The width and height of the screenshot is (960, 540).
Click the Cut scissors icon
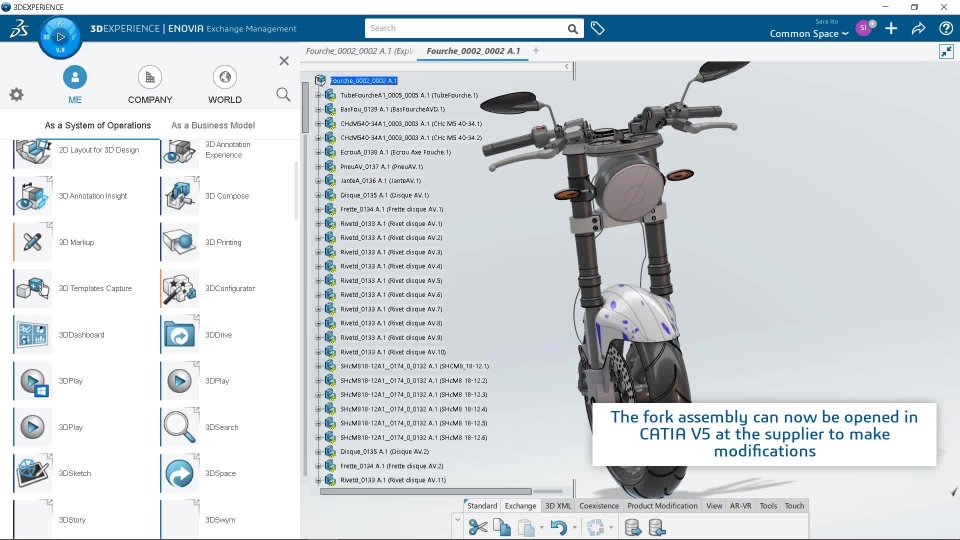click(x=478, y=527)
